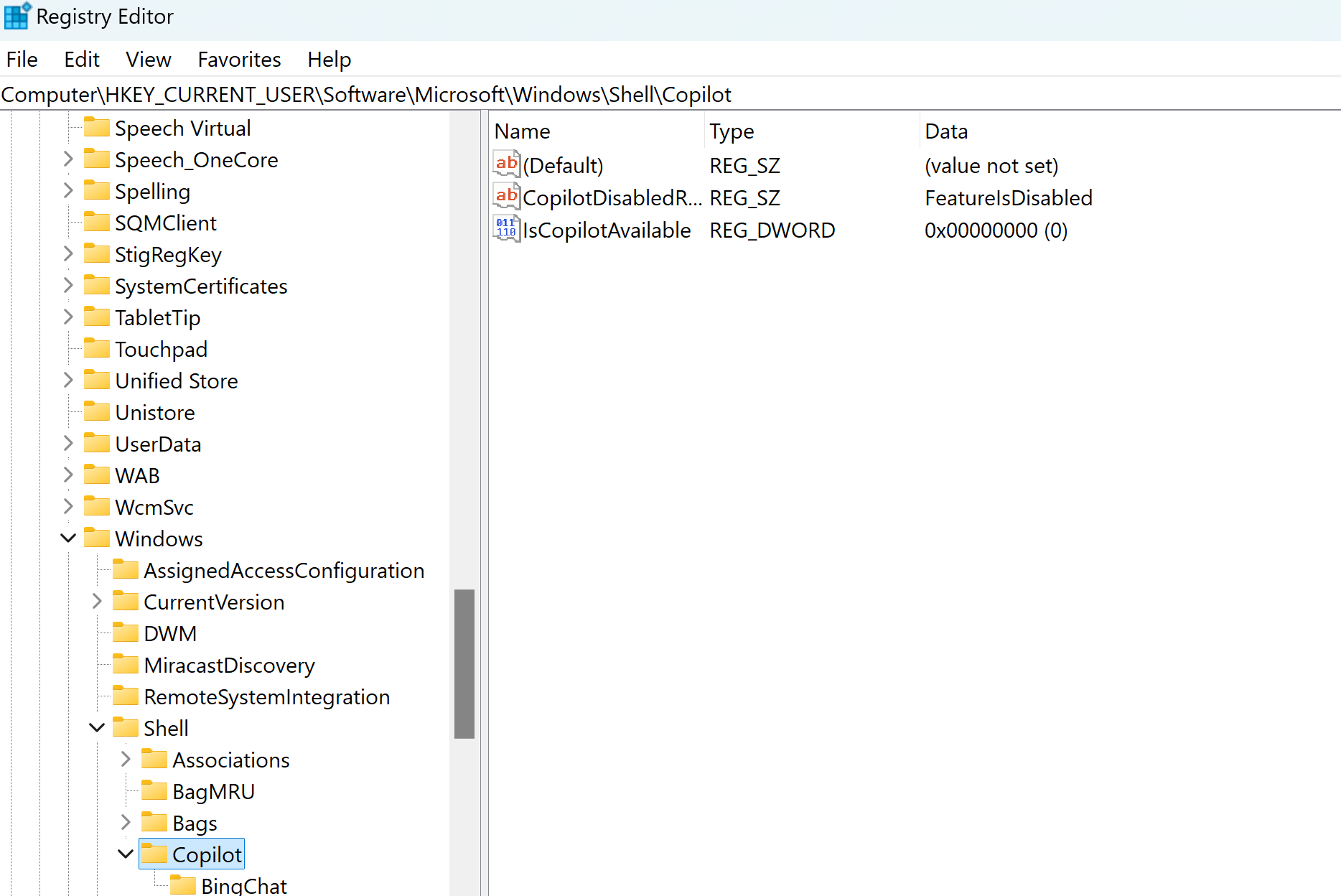Select the BingChat folder icon

click(183, 885)
